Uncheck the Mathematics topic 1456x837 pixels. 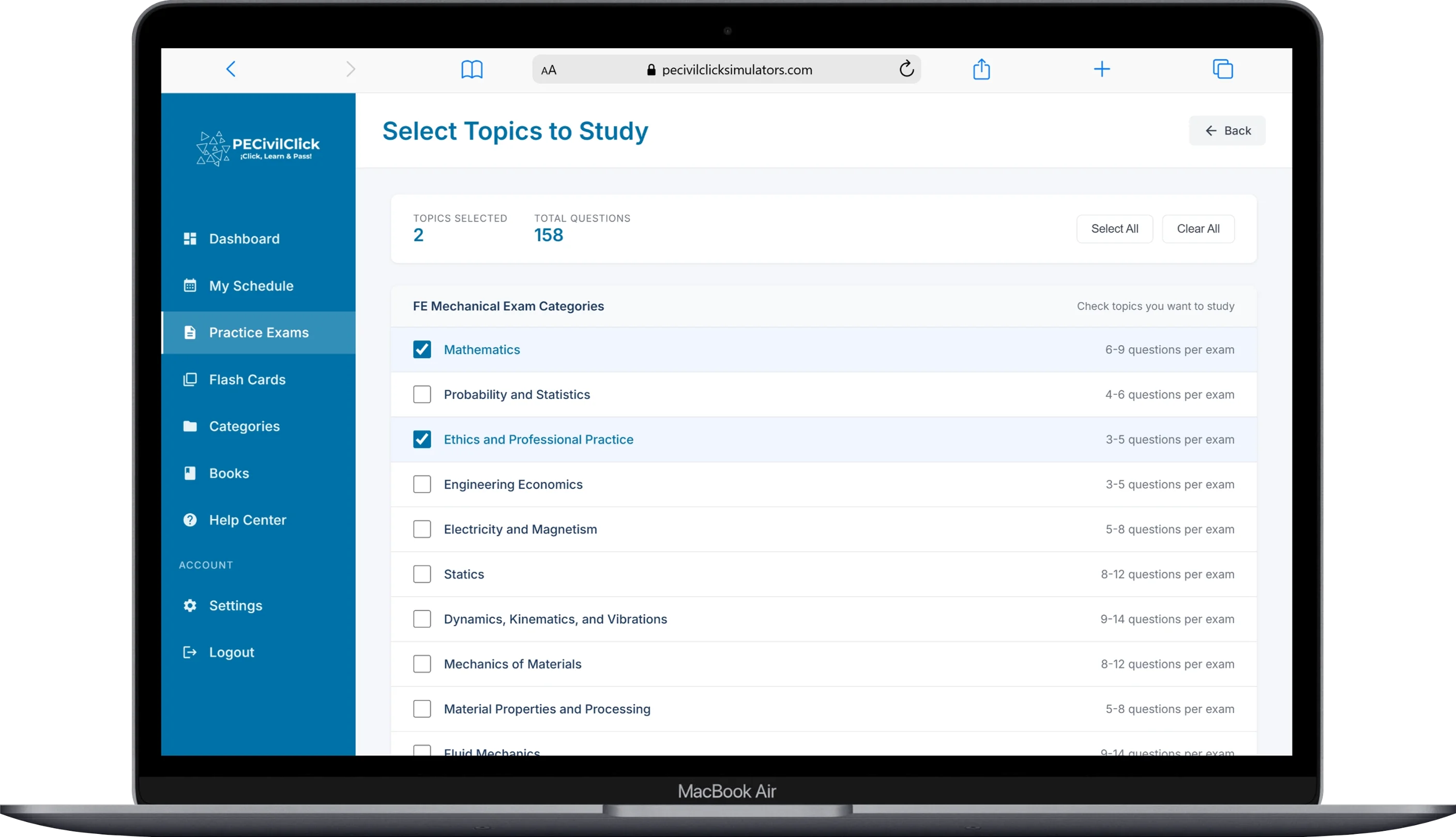422,349
